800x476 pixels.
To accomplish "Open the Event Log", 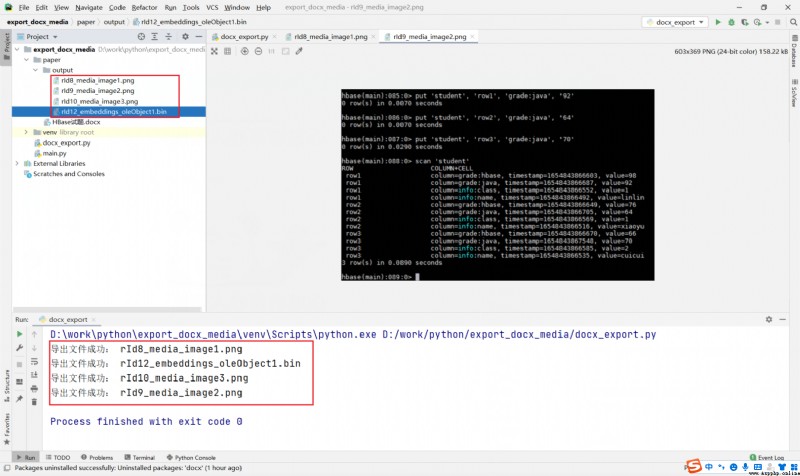I will 766,458.
